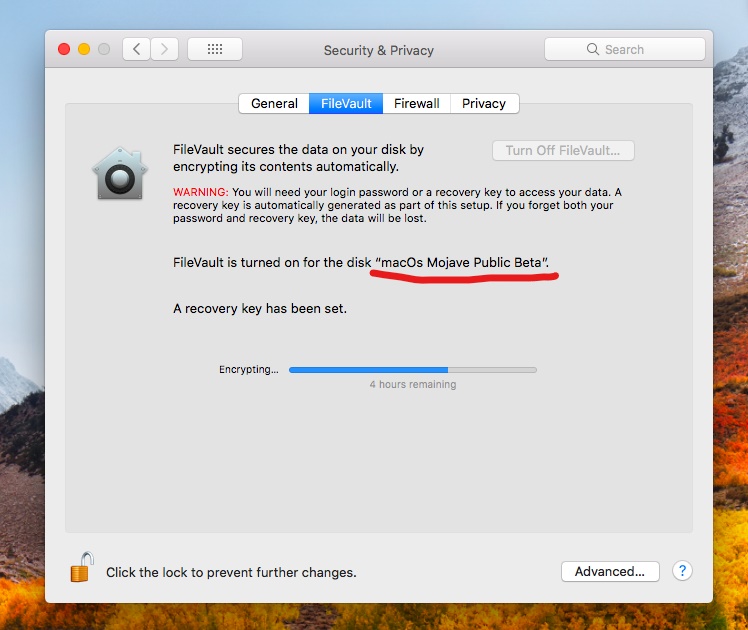Click the open padlock icon
This screenshot has width=748, height=630.
coord(82,567)
